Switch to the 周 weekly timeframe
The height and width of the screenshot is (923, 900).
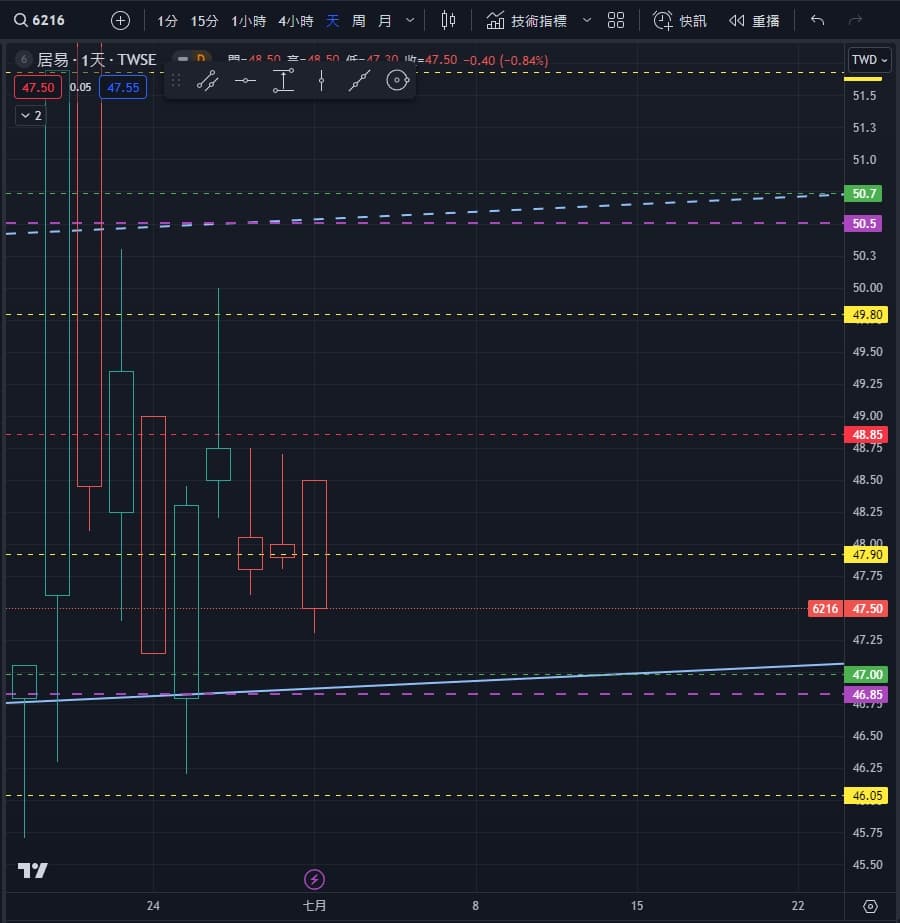coord(358,21)
